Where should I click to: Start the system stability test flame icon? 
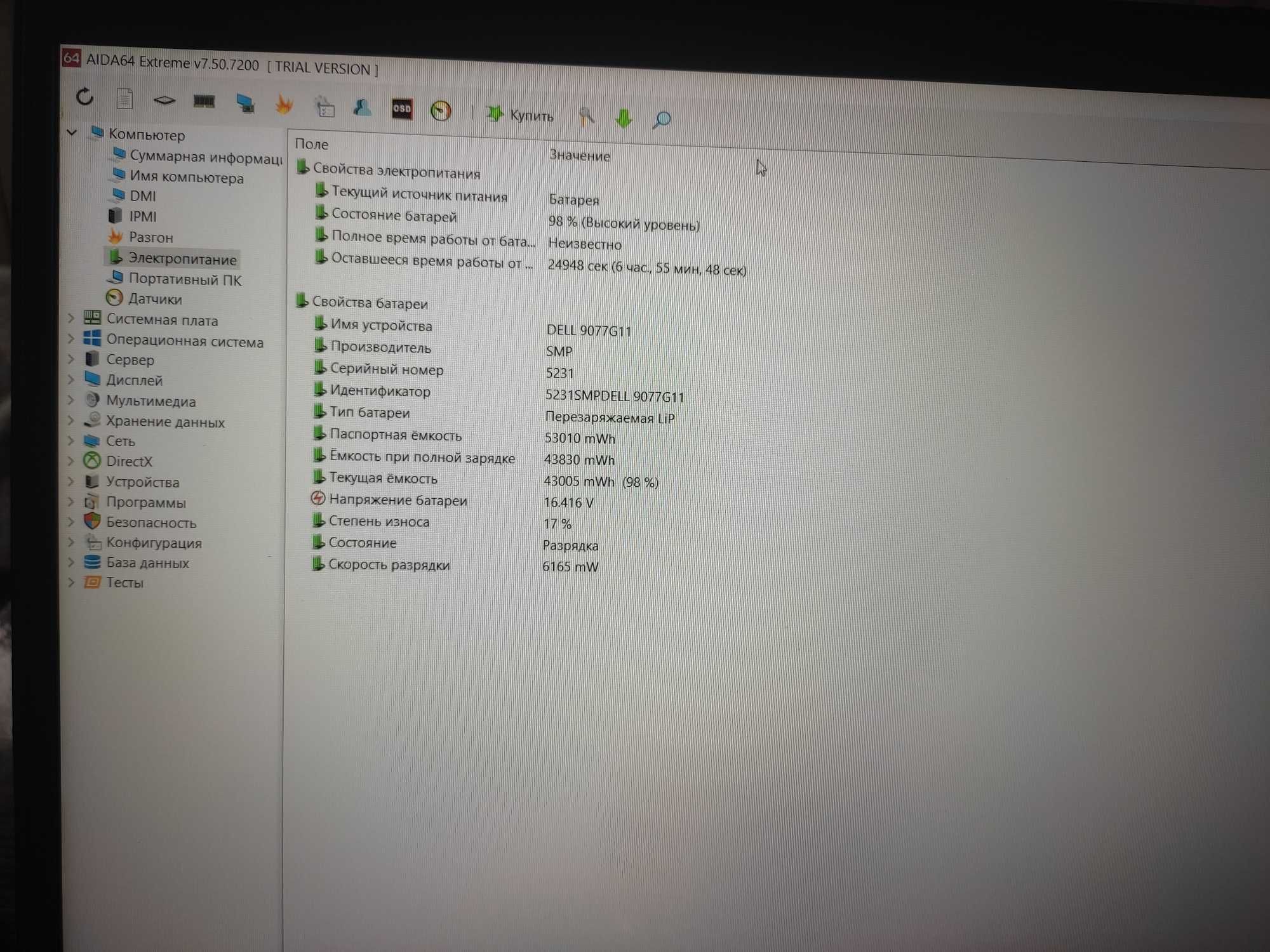(284, 104)
